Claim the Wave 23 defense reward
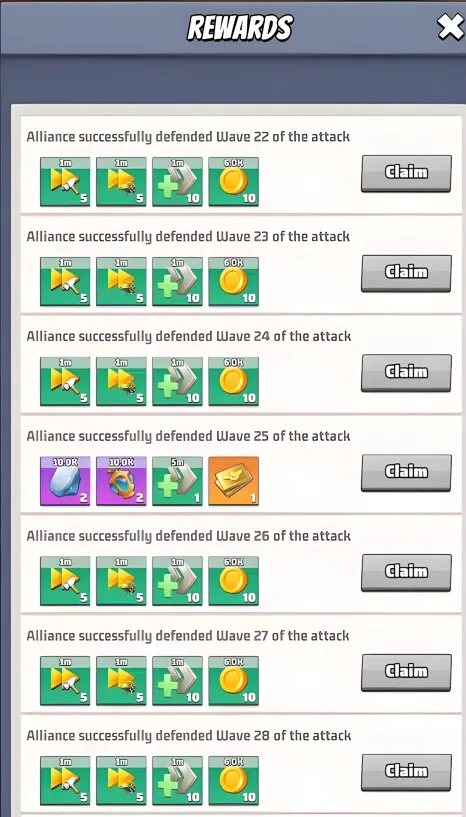466x817 pixels. tap(406, 273)
